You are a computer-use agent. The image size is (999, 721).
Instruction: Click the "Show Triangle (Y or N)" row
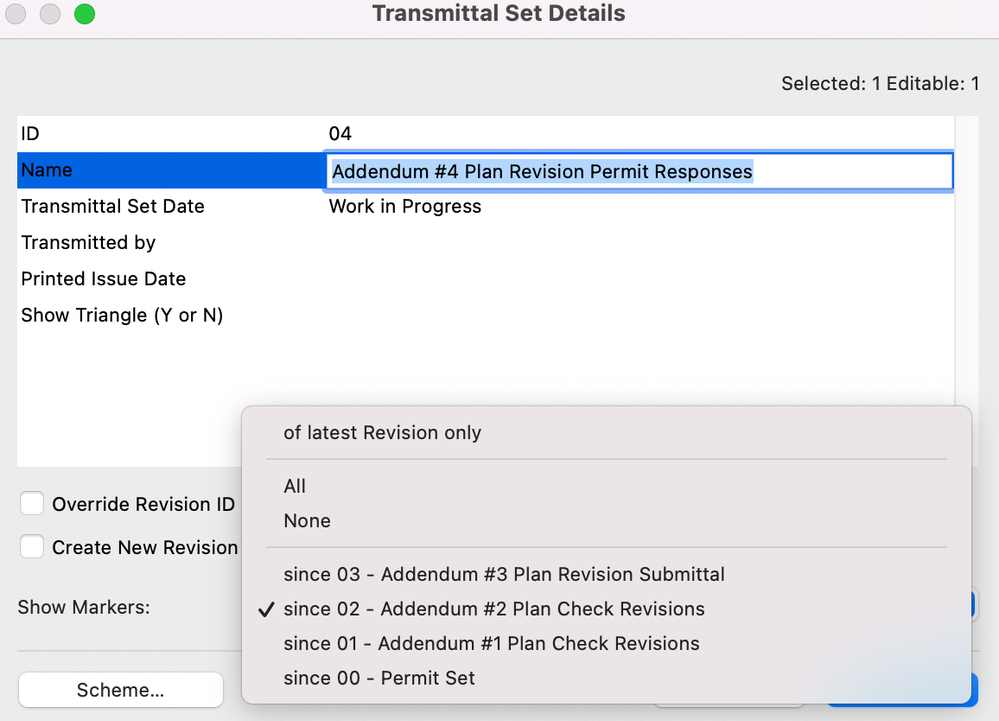point(121,315)
